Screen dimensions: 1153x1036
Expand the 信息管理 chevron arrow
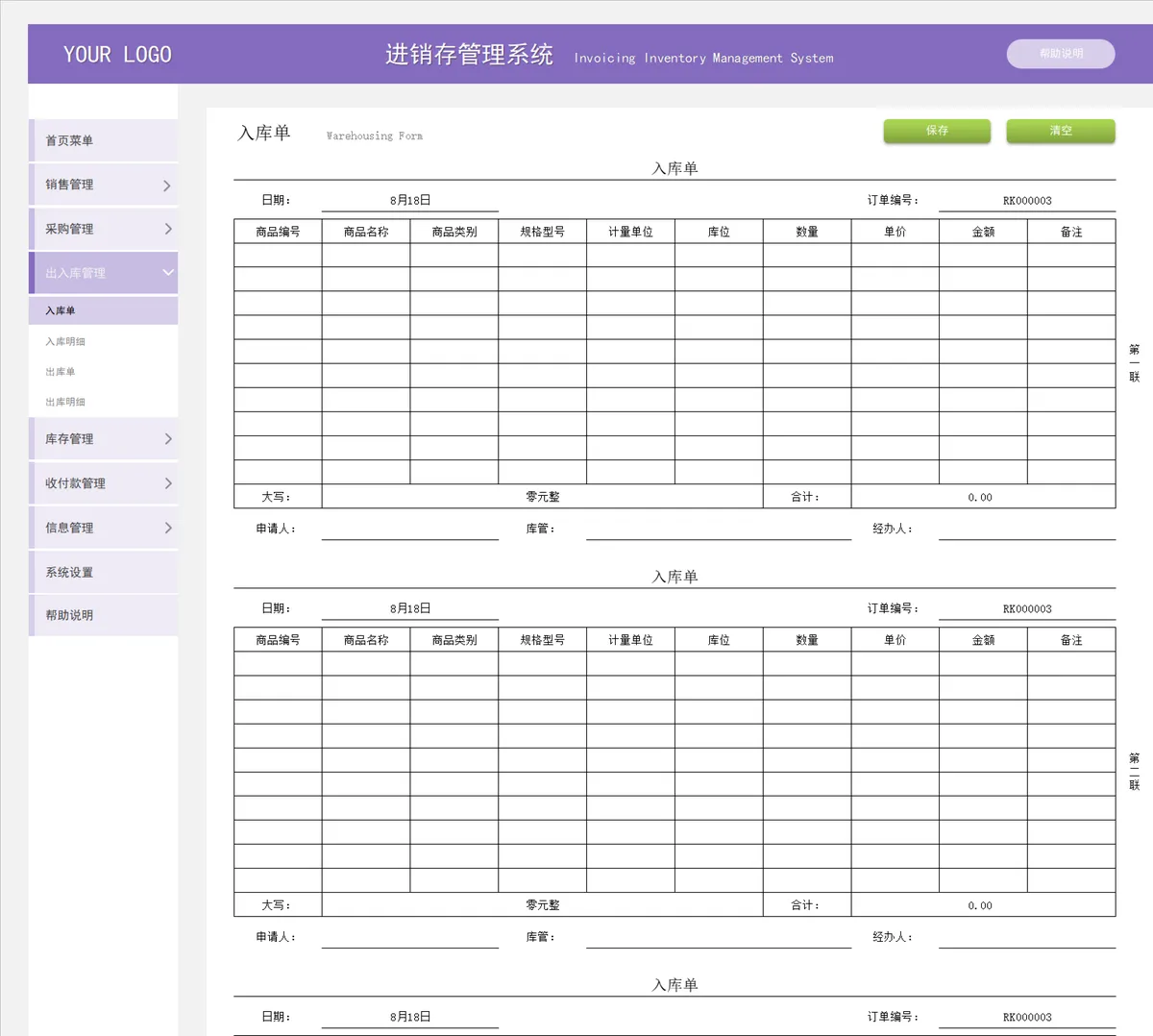click(x=168, y=528)
